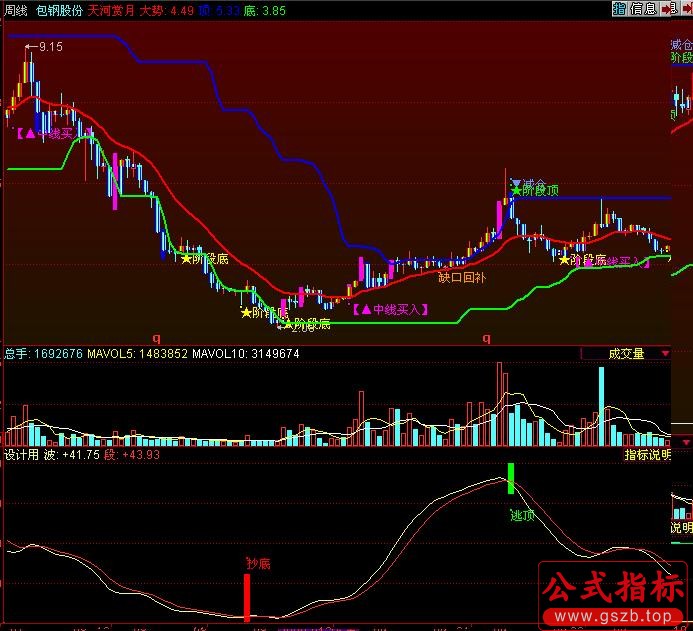Screen dimensions: 693x631
Task: Click the 减仓 arrow marker at peak
Action: click(x=517, y=183)
